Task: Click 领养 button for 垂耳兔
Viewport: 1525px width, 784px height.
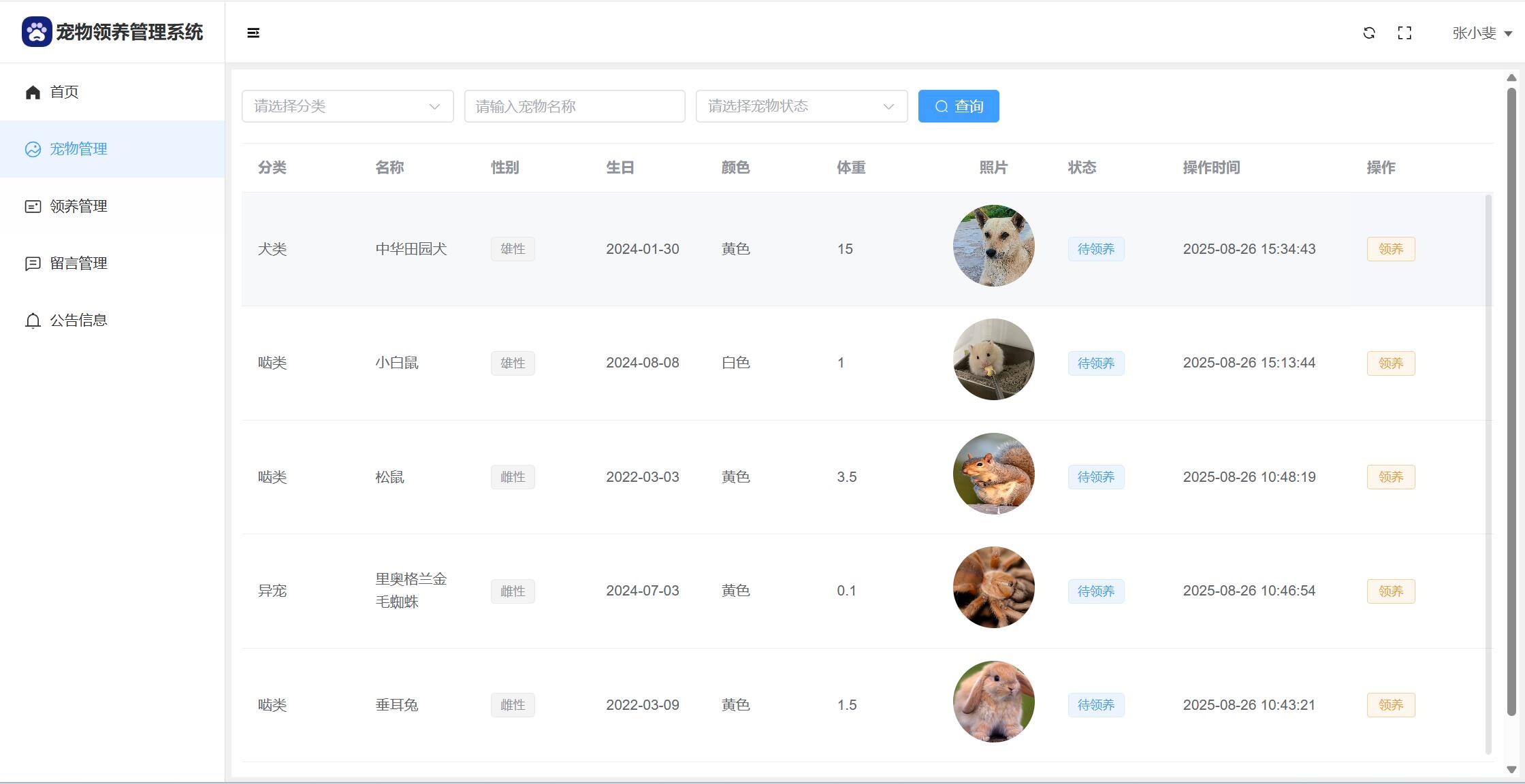Action: (1390, 705)
